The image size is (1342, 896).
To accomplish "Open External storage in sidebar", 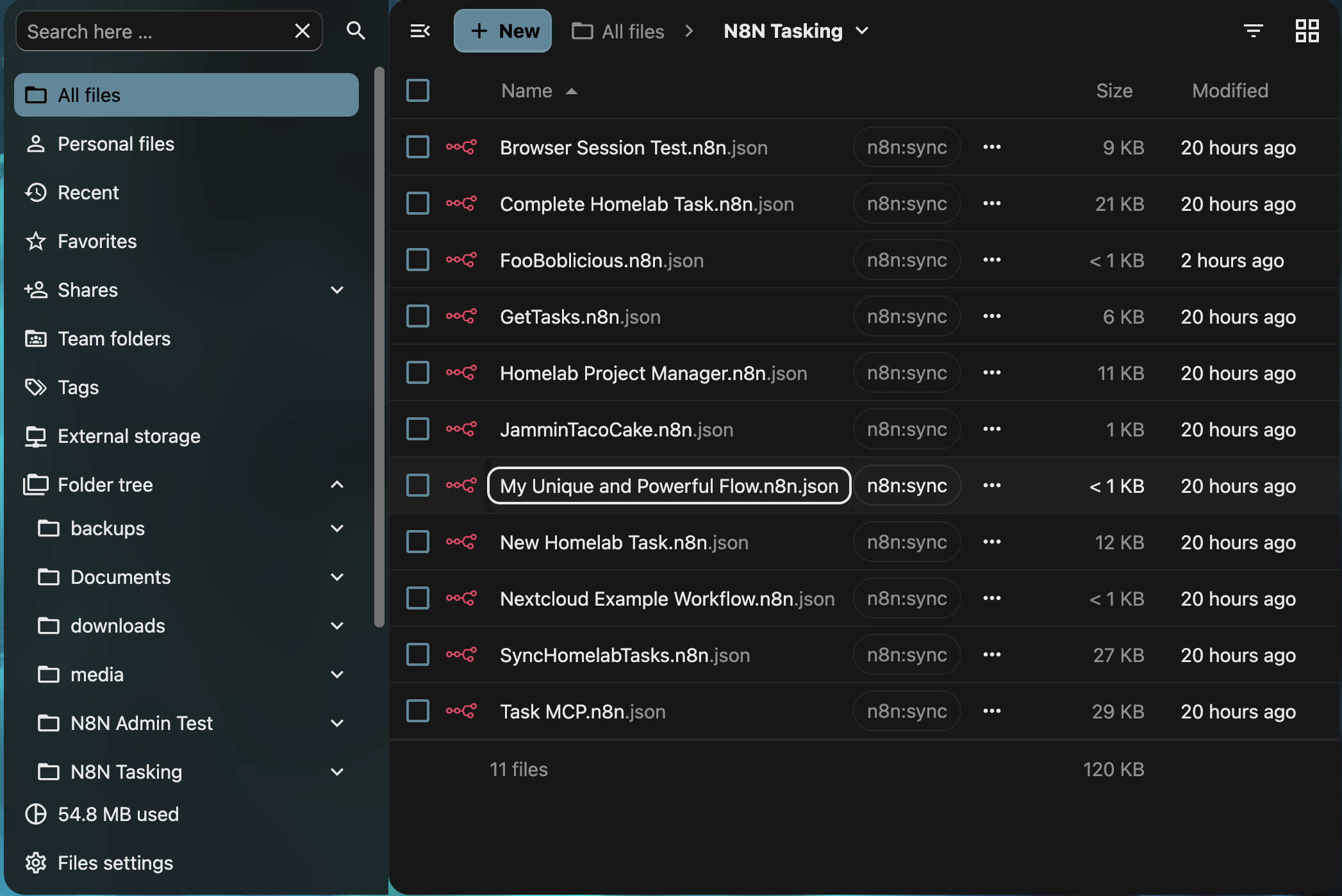I will pos(186,436).
